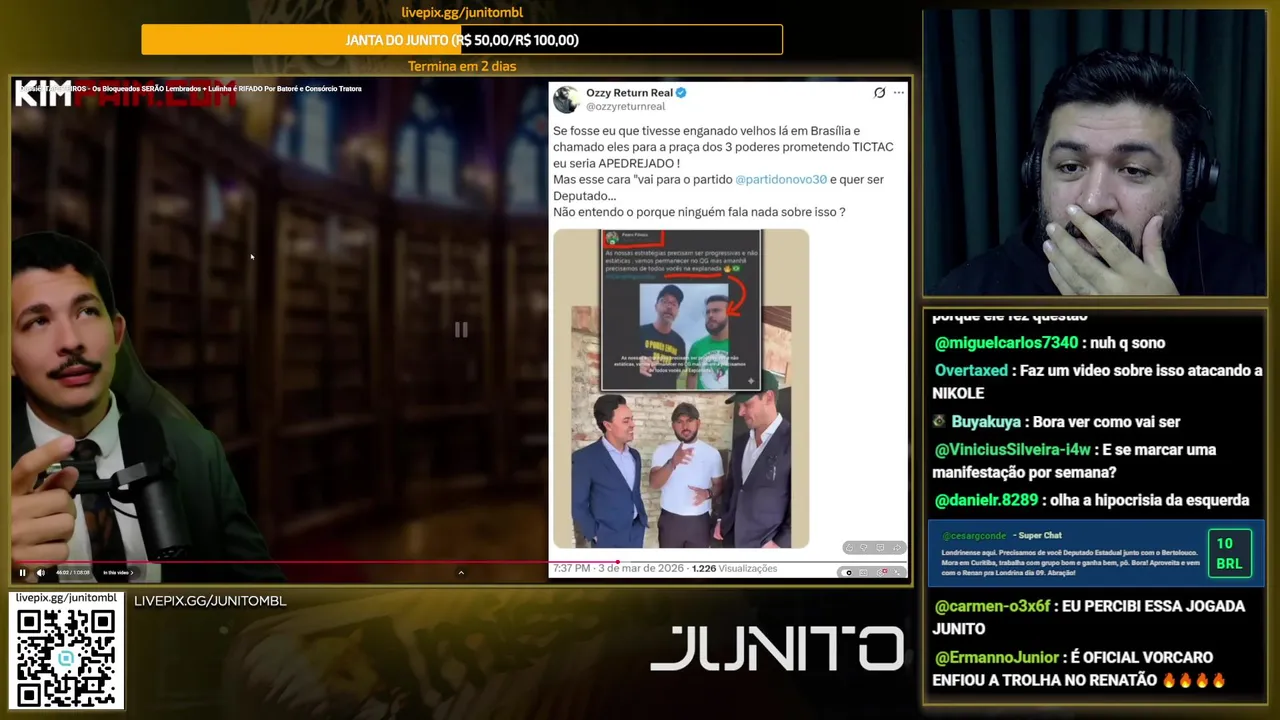Click the fullscreen exit icon in player
Screen dimensions: 1280x720
896,573
